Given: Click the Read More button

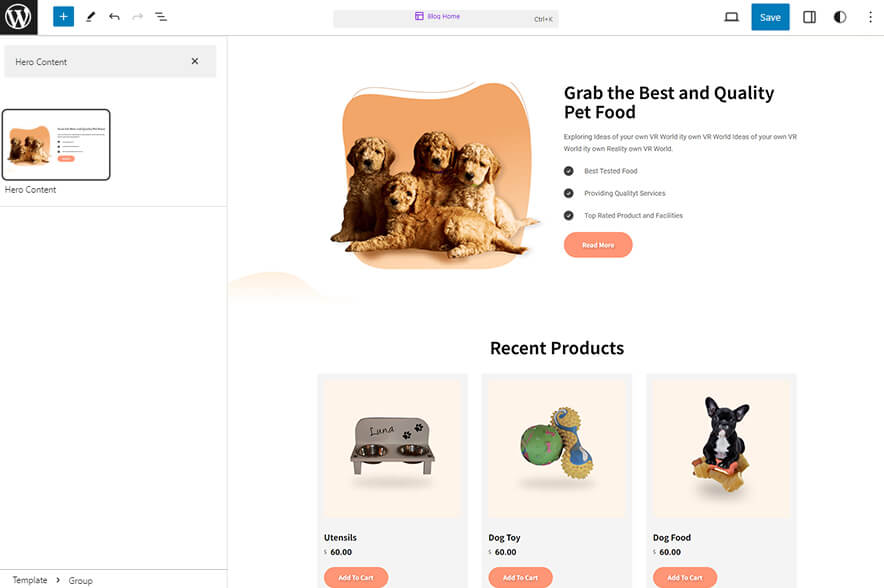Looking at the screenshot, I should (598, 245).
